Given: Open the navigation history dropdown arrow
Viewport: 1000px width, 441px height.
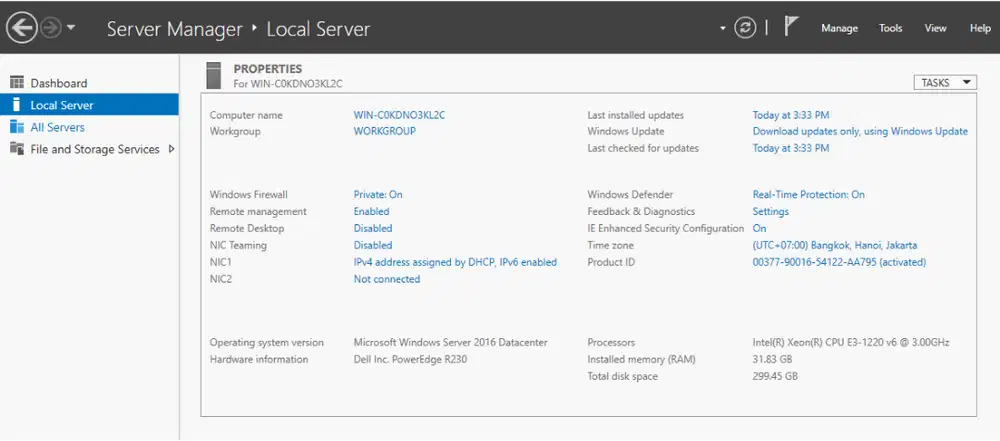Looking at the screenshot, I should (x=71, y=28).
